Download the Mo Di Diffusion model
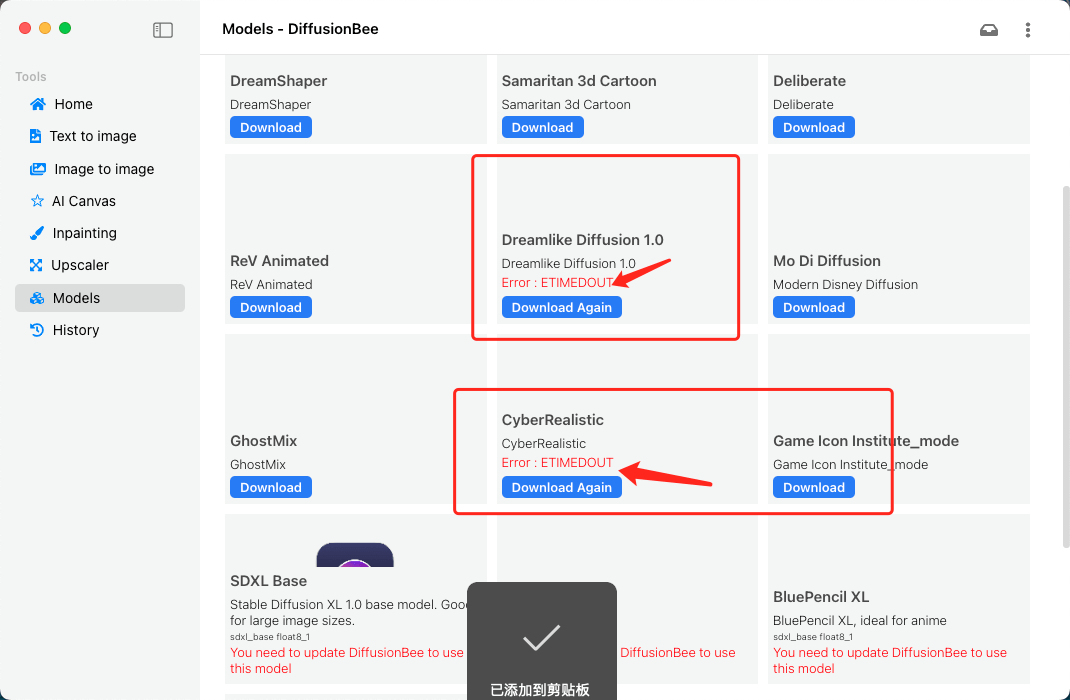 coord(813,307)
